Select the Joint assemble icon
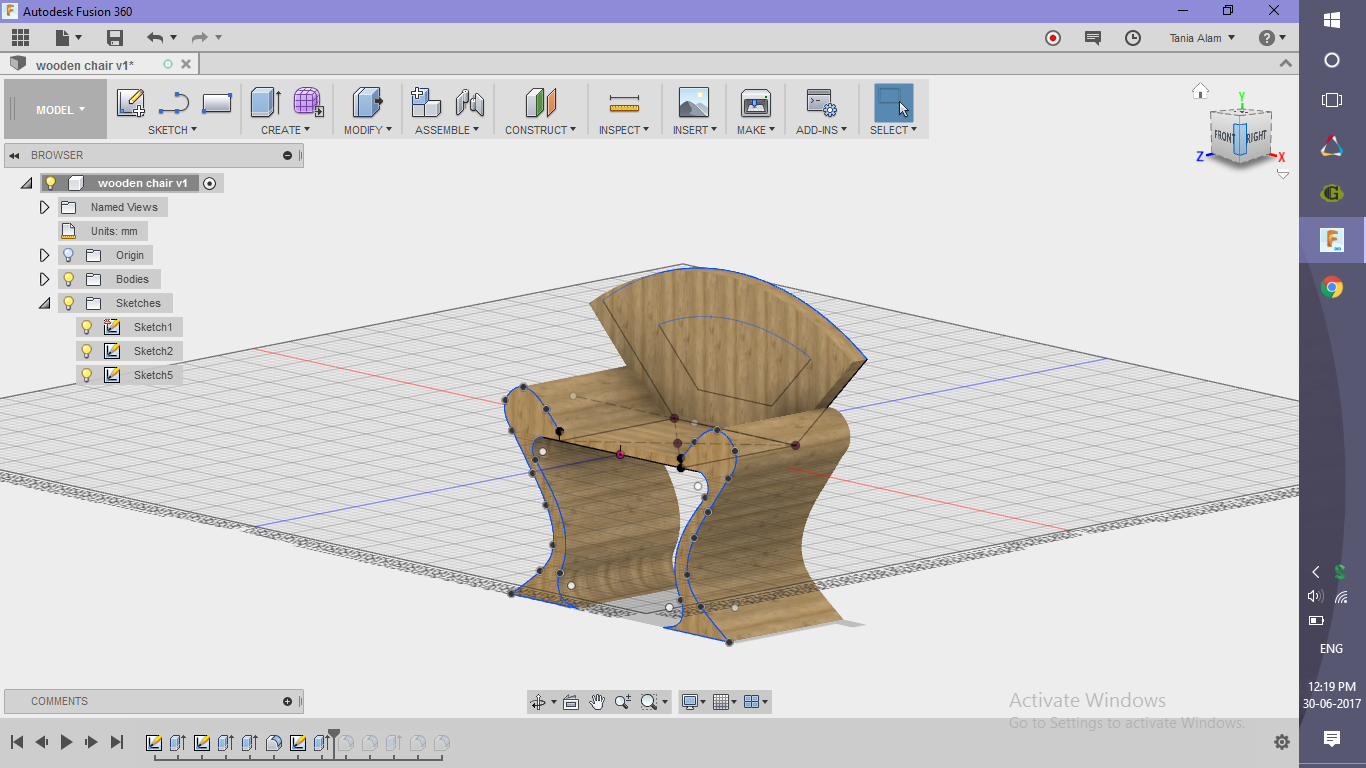The width and height of the screenshot is (1366, 768). coord(469,103)
